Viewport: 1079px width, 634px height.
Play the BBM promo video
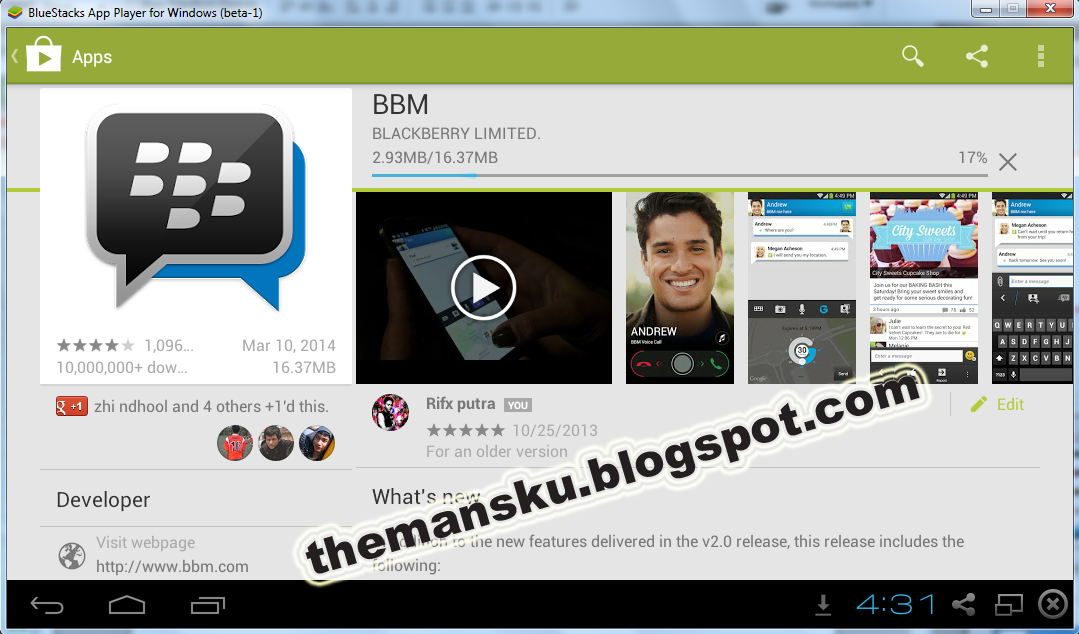[x=484, y=288]
